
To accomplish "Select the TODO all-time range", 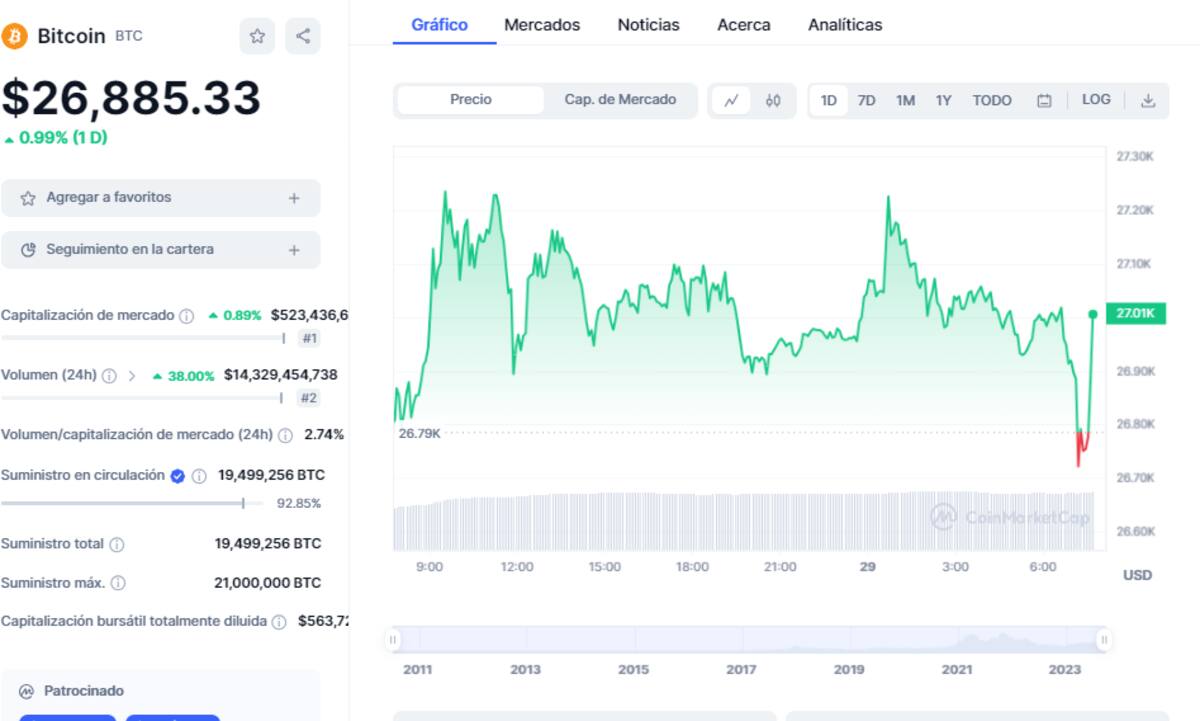I will (992, 100).
